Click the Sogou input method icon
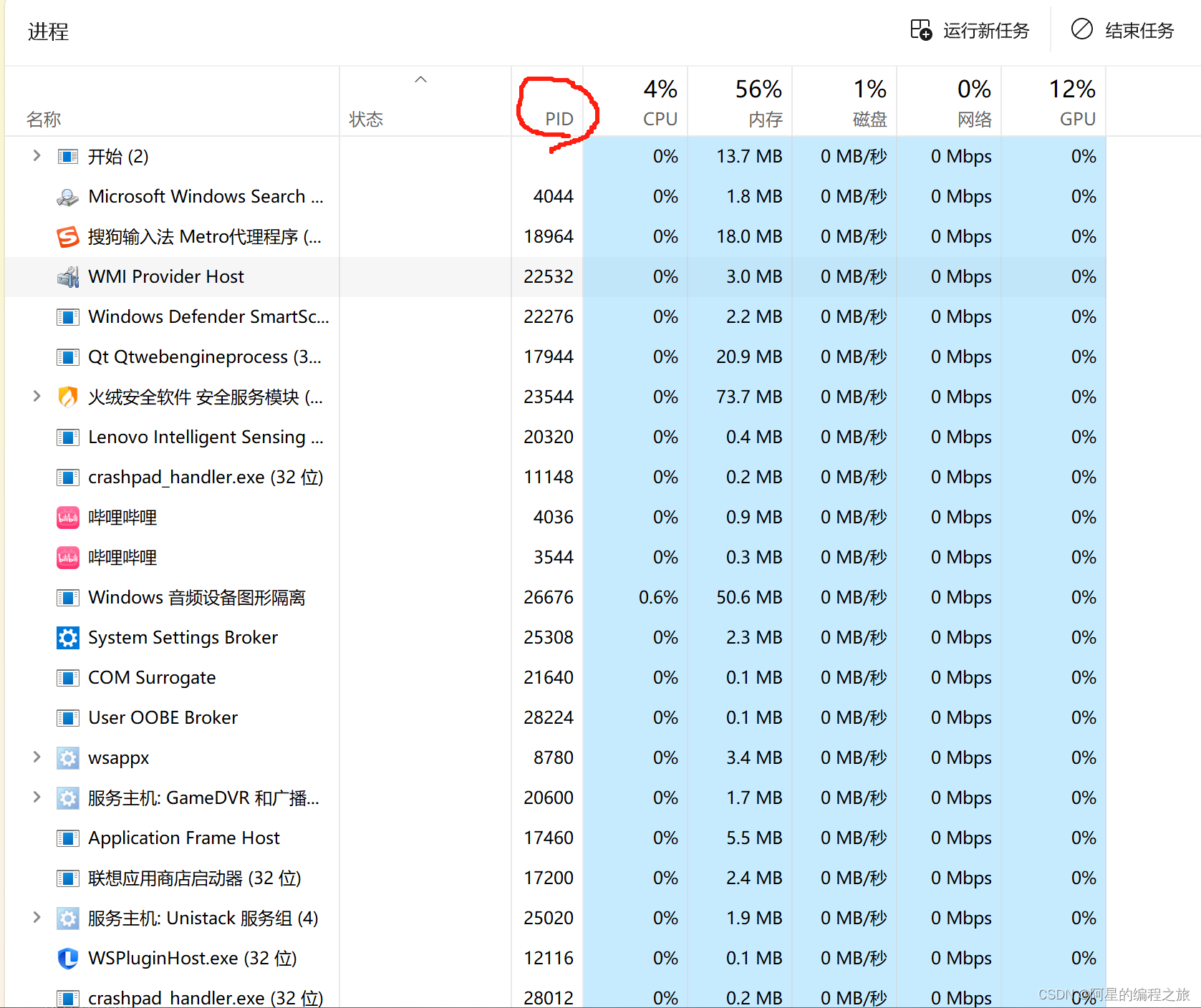Screen dimensions: 1201x1008 click(x=67, y=237)
